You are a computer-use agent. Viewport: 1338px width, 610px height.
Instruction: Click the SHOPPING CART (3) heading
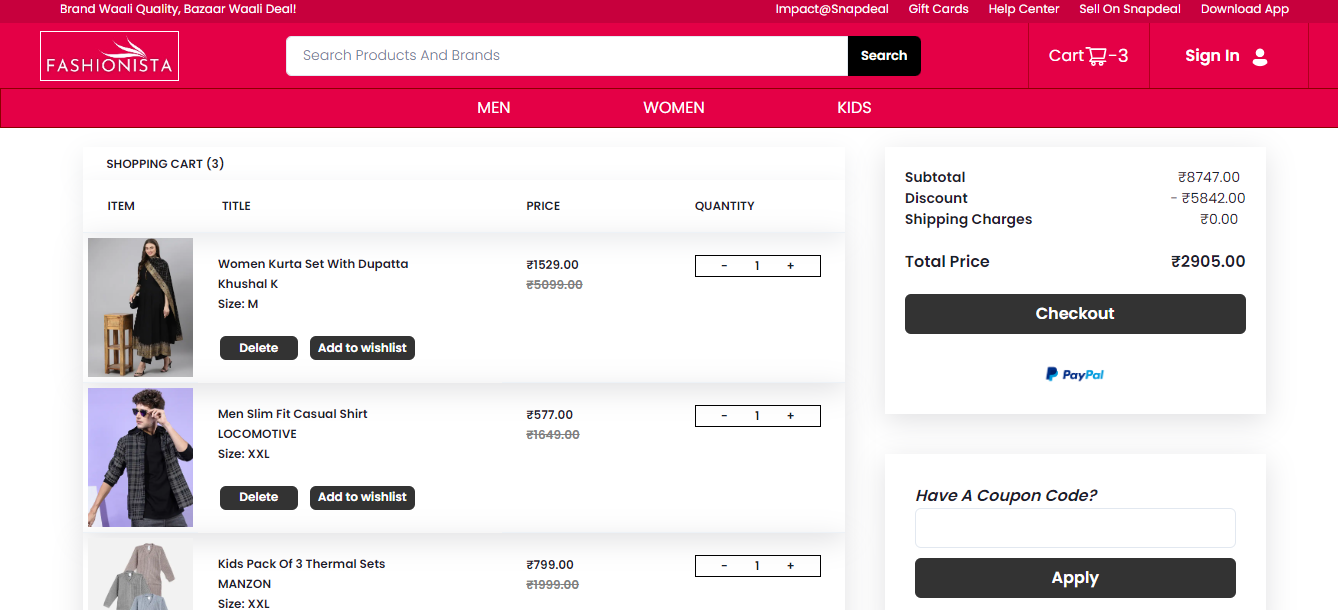click(165, 164)
